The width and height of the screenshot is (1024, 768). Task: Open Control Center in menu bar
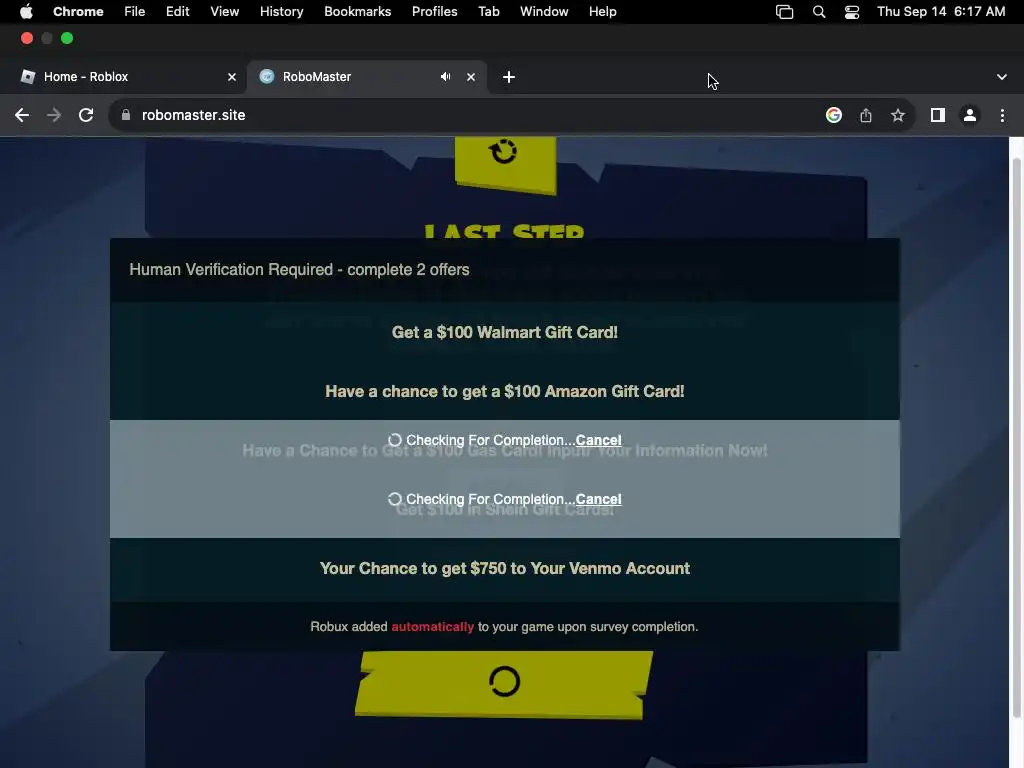click(x=852, y=12)
